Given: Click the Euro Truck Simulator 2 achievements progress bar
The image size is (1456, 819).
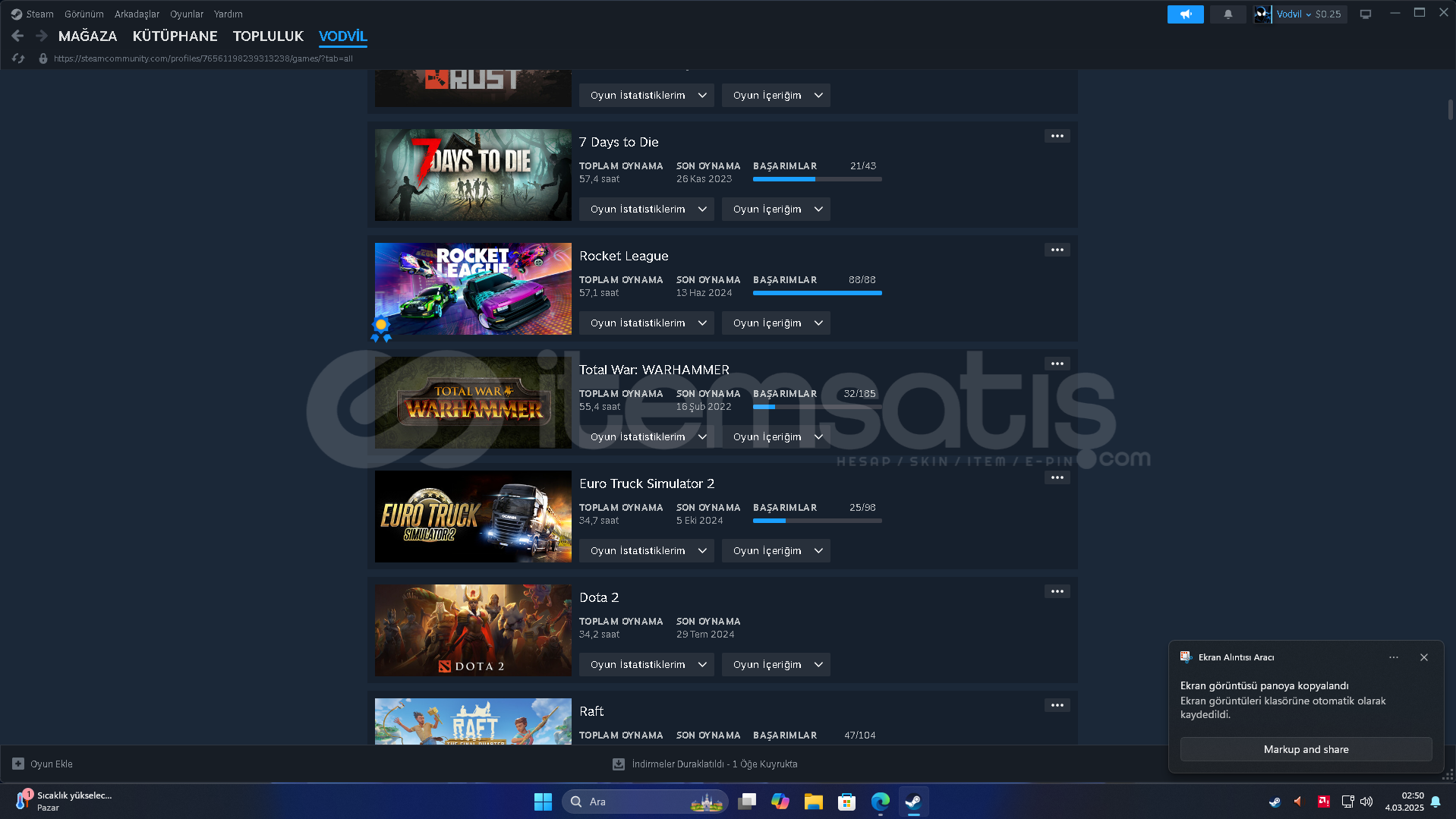Looking at the screenshot, I should (x=817, y=521).
